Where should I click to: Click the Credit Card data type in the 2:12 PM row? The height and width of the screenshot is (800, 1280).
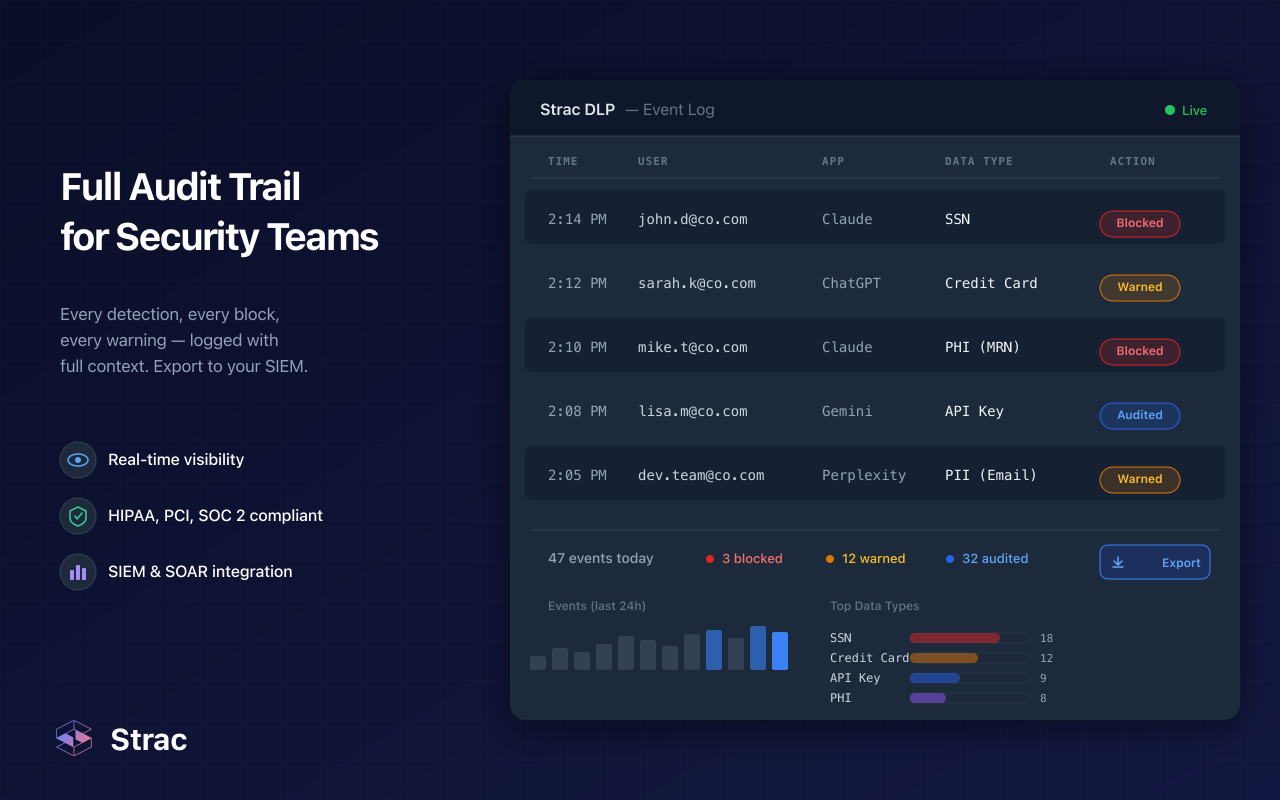[x=991, y=283]
